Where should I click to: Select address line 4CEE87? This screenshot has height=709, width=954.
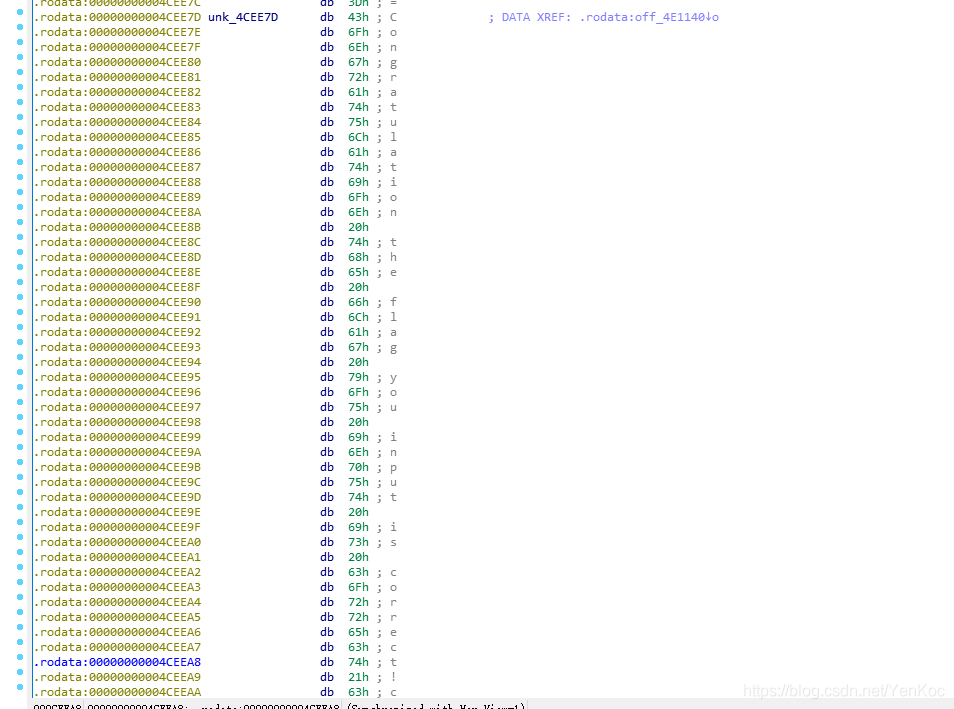click(117, 167)
